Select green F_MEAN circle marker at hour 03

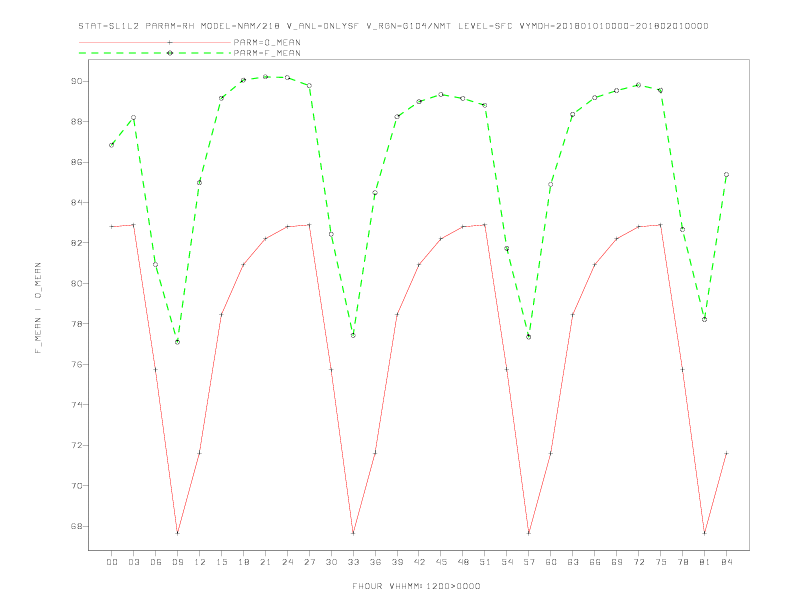tap(133, 118)
